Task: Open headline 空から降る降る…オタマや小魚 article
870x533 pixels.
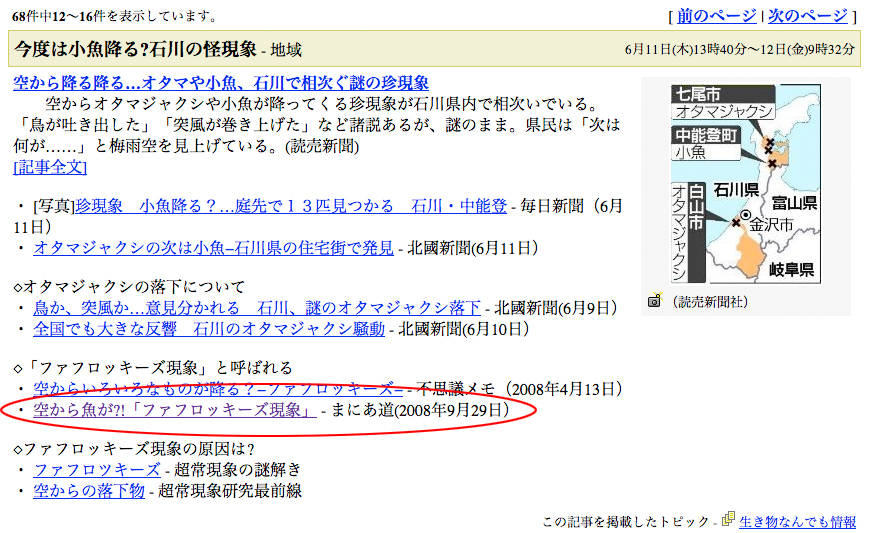Action: (x=221, y=84)
